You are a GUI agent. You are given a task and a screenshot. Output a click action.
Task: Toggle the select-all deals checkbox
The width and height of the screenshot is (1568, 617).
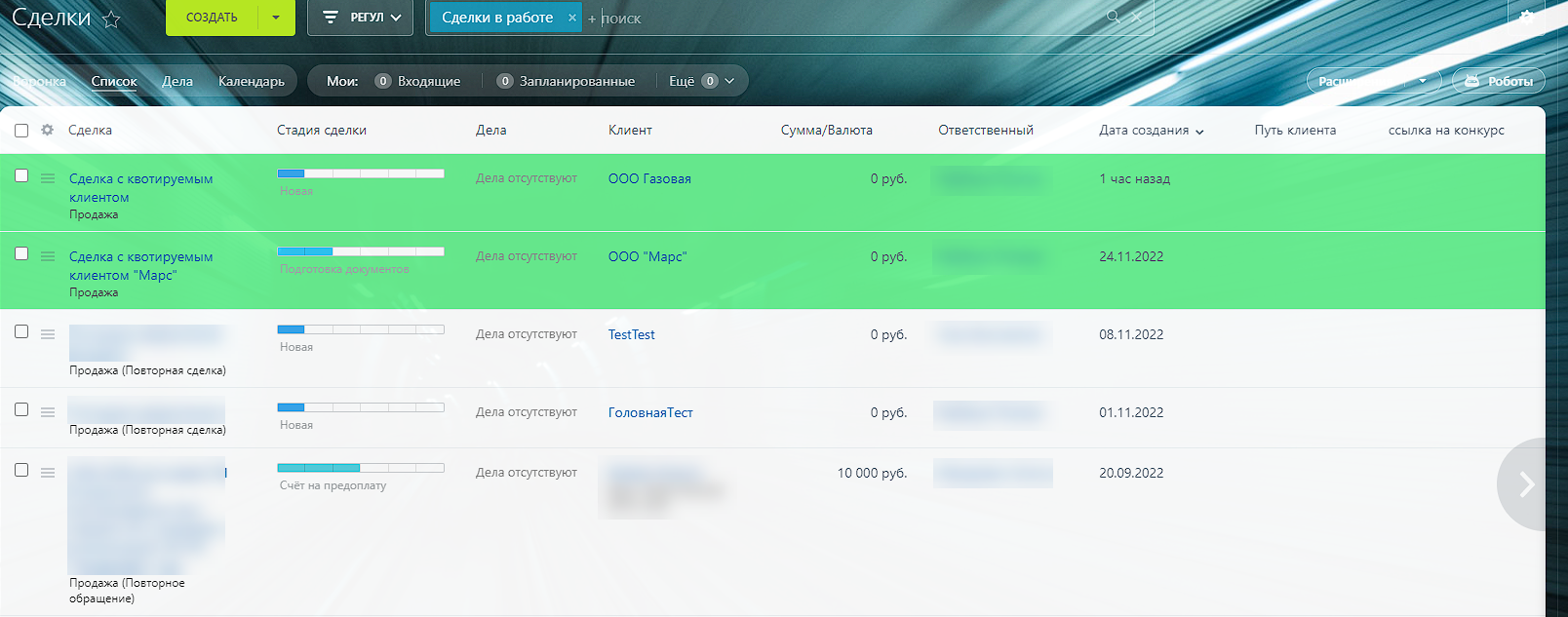click(21, 130)
